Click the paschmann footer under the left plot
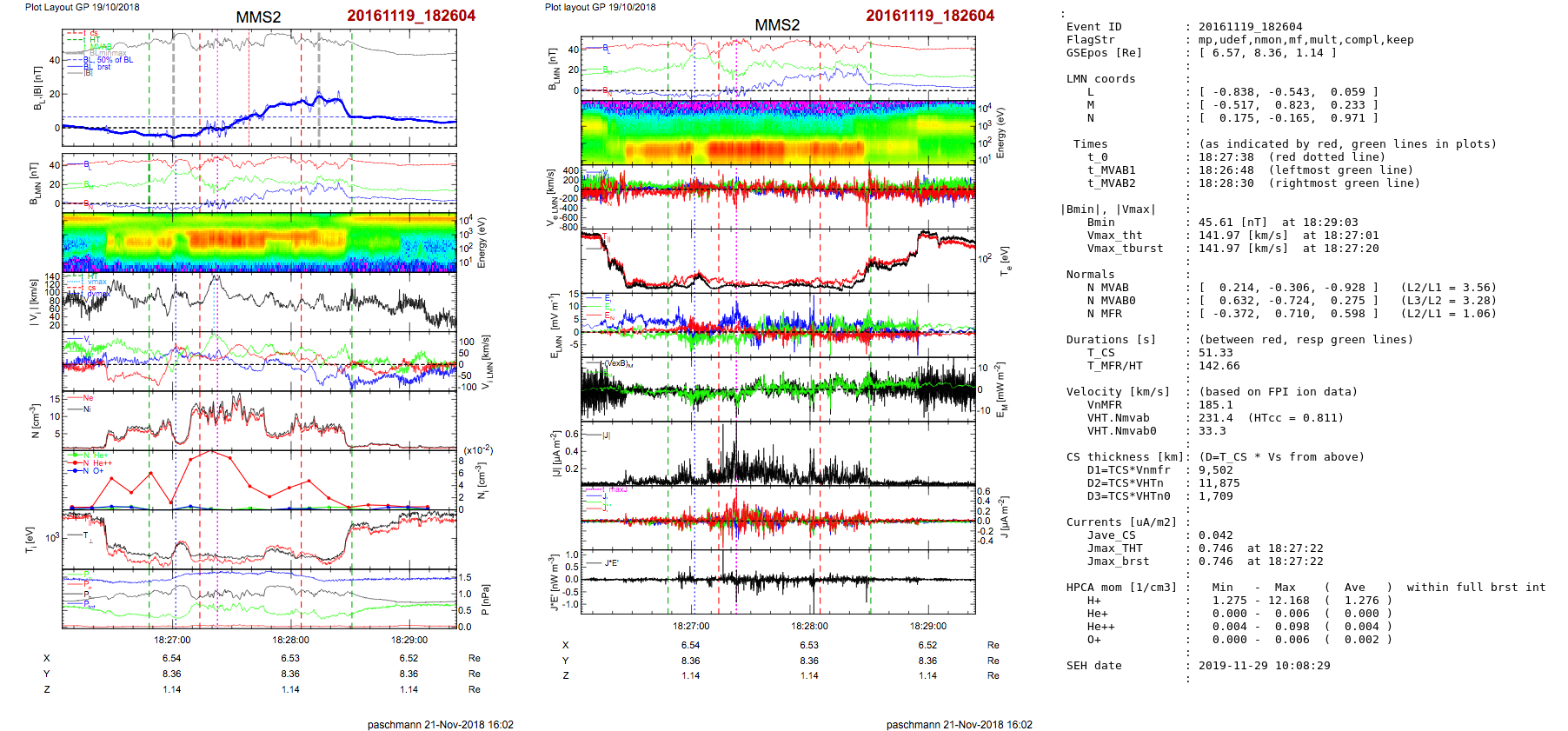Image resolution: width=1568 pixels, height=731 pixels. (440, 724)
